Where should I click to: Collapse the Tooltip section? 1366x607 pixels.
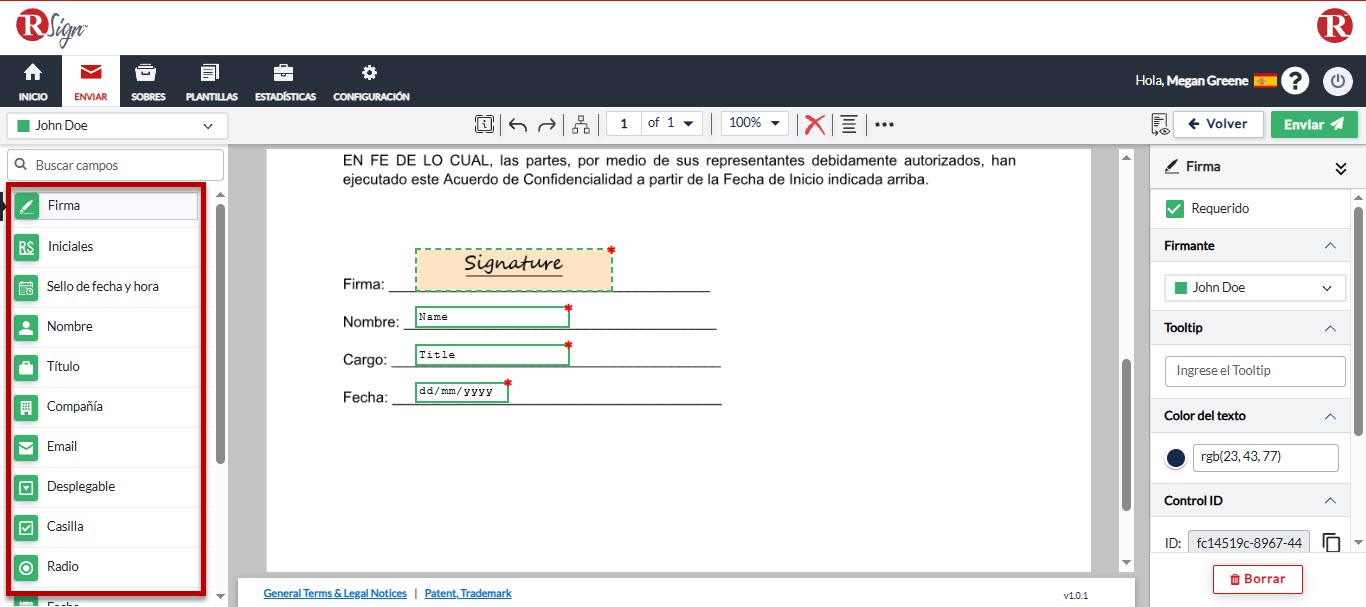[1329, 328]
